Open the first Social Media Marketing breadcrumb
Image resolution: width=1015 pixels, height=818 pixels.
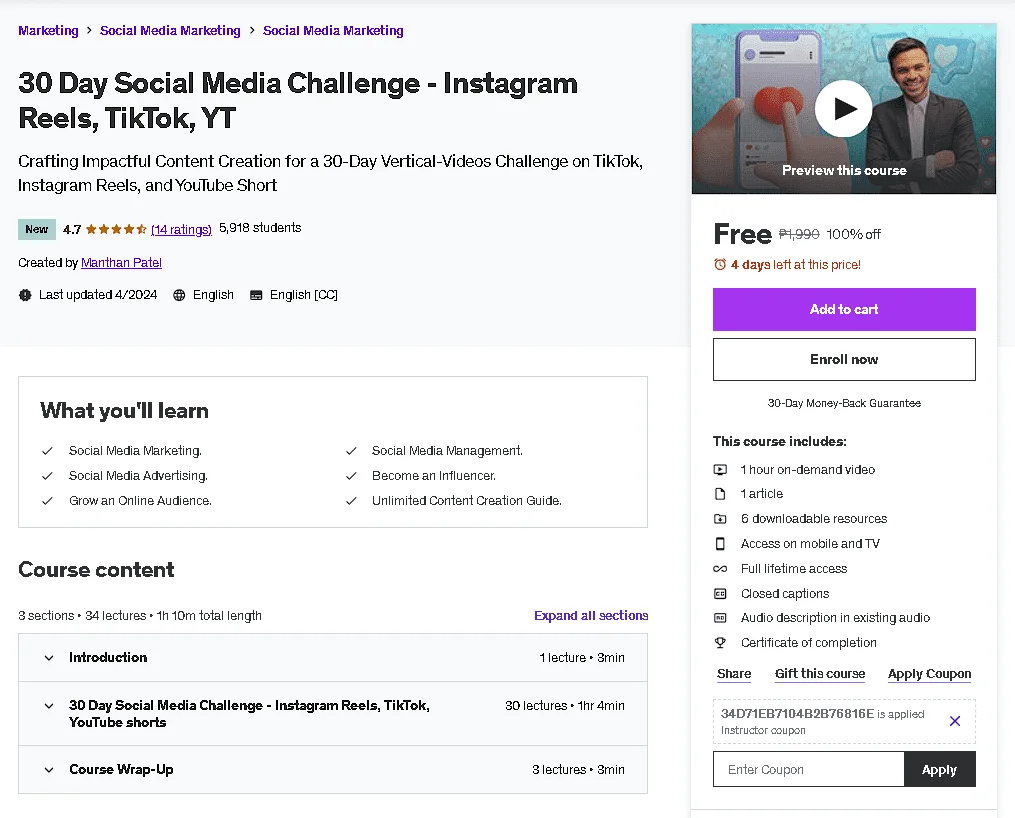[170, 30]
